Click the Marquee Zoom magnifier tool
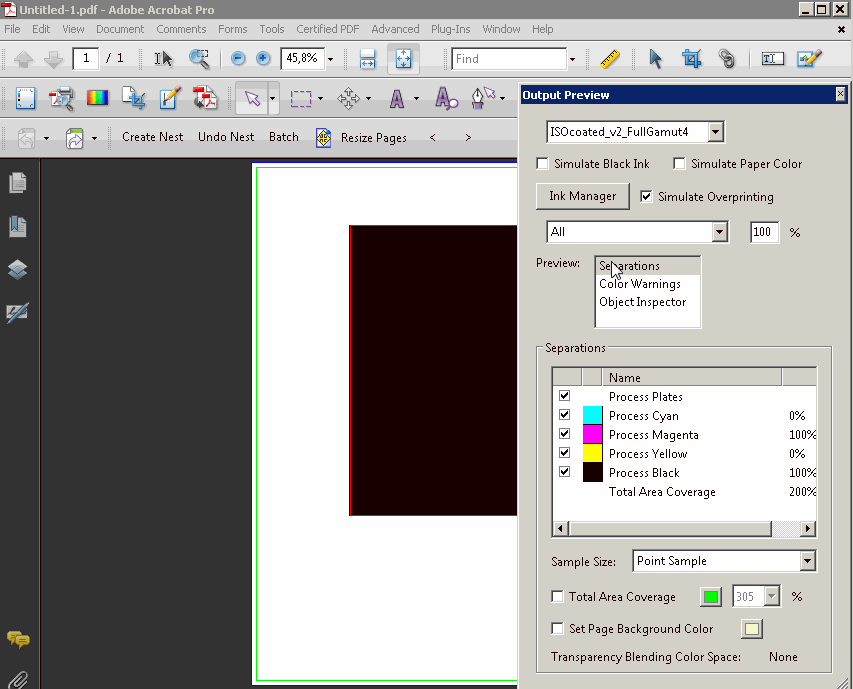853x689 pixels. click(x=200, y=59)
